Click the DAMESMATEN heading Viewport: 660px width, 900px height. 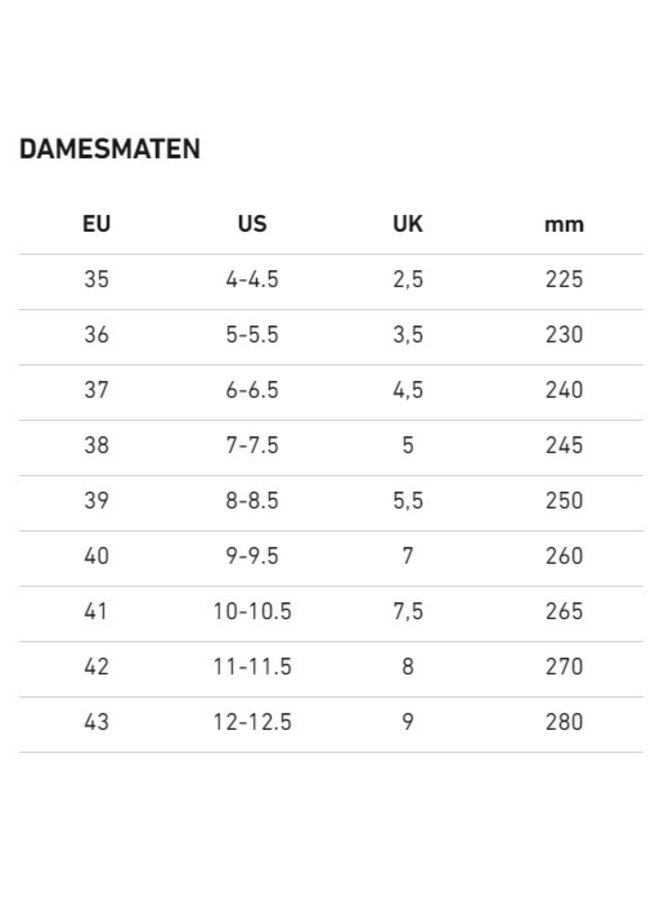[x=110, y=149]
